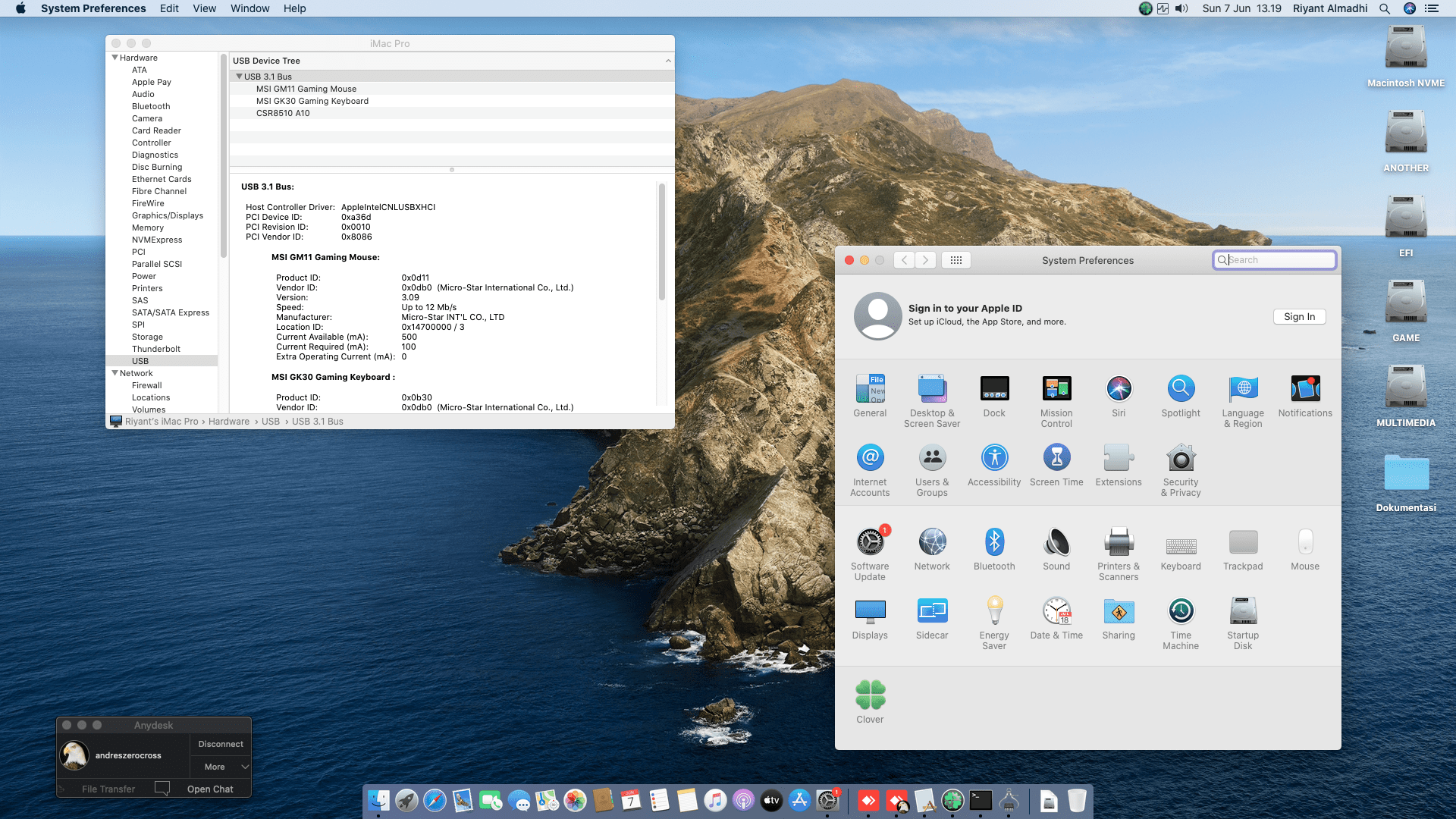Viewport: 1456px width, 819px height.
Task: Select CSR8510 A10 device row
Action: (x=452, y=113)
